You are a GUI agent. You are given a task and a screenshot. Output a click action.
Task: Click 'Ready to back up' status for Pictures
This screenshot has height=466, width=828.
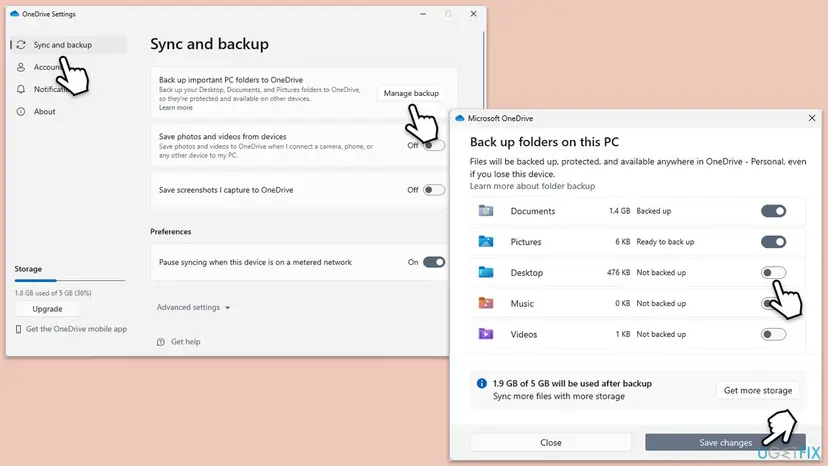tap(665, 242)
